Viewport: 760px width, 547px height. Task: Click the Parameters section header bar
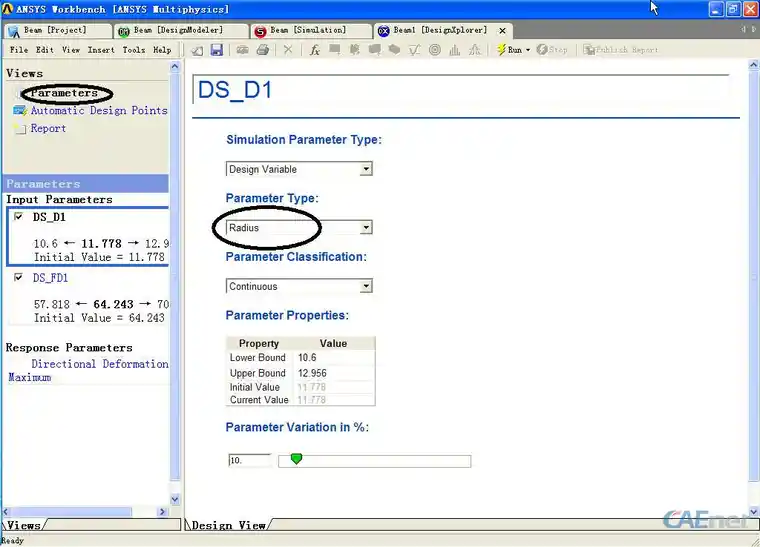pos(86,184)
